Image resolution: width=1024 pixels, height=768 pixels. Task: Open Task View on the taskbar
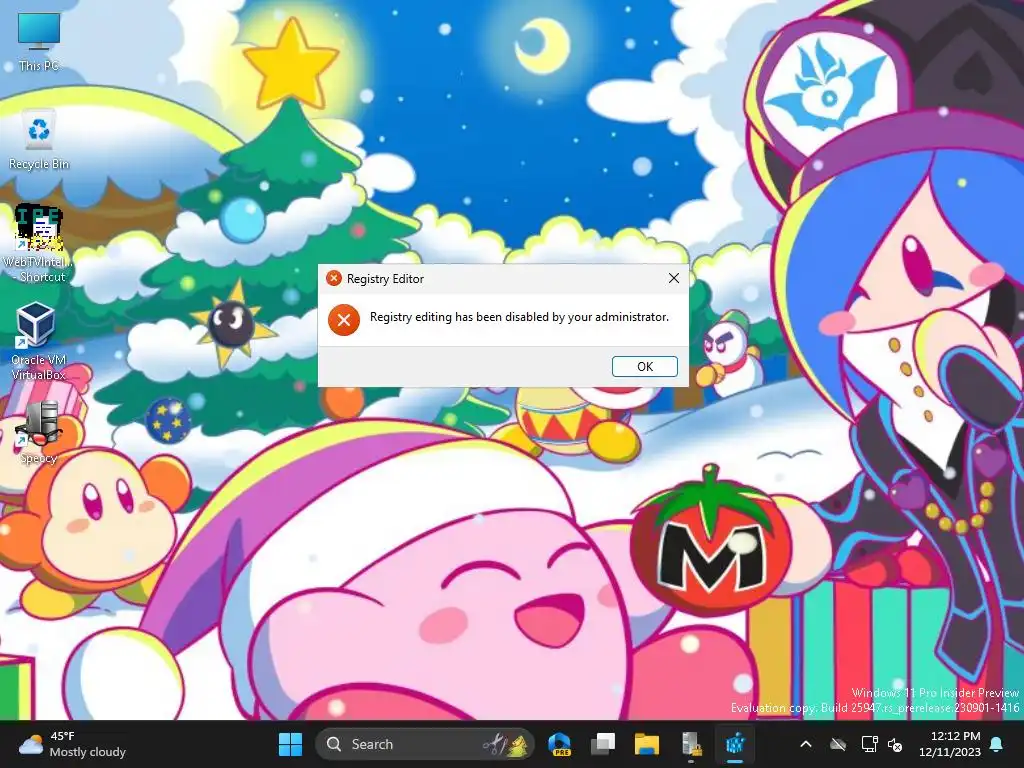coord(603,744)
